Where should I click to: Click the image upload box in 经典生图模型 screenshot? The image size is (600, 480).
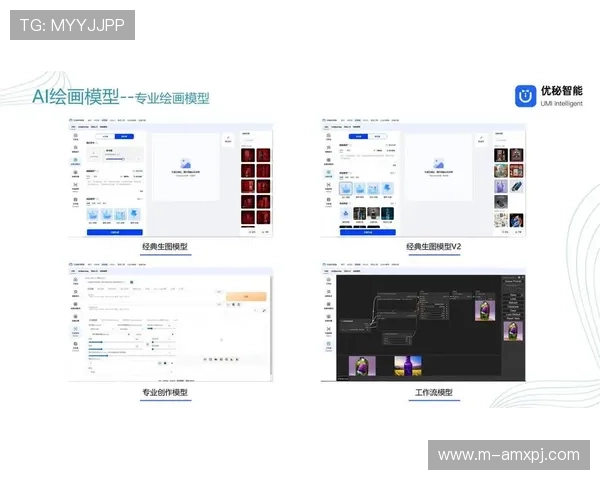(94, 154)
